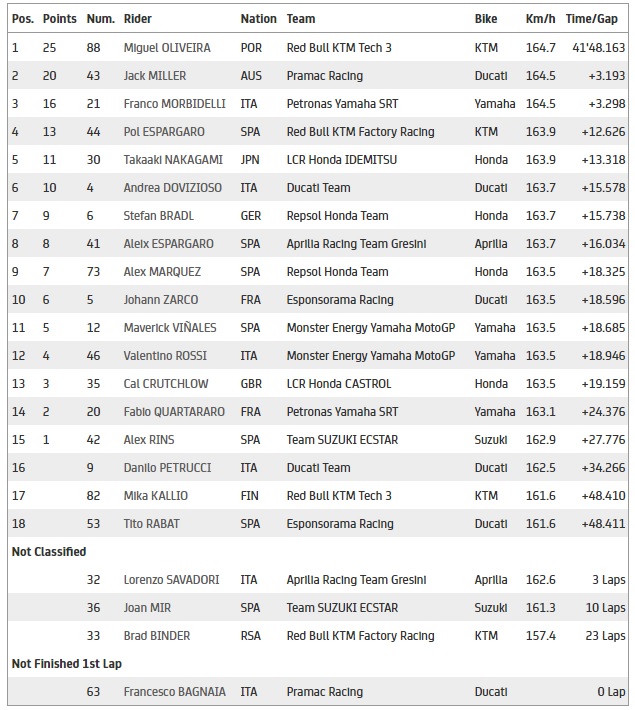Select the winning time 41'48.163
Viewport: 635px width, 710px height.
pyautogui.click(x=595, y=48)
